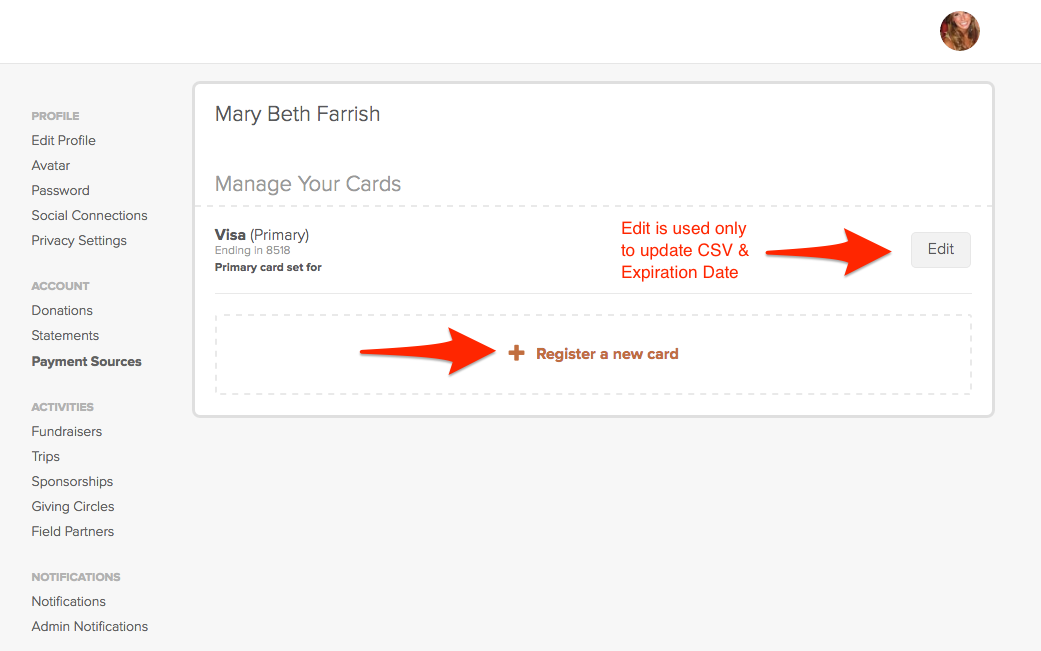Open Notifications settings
Image resolution: width=1041 pixels, height=651 pixels.
click(68, 601)
